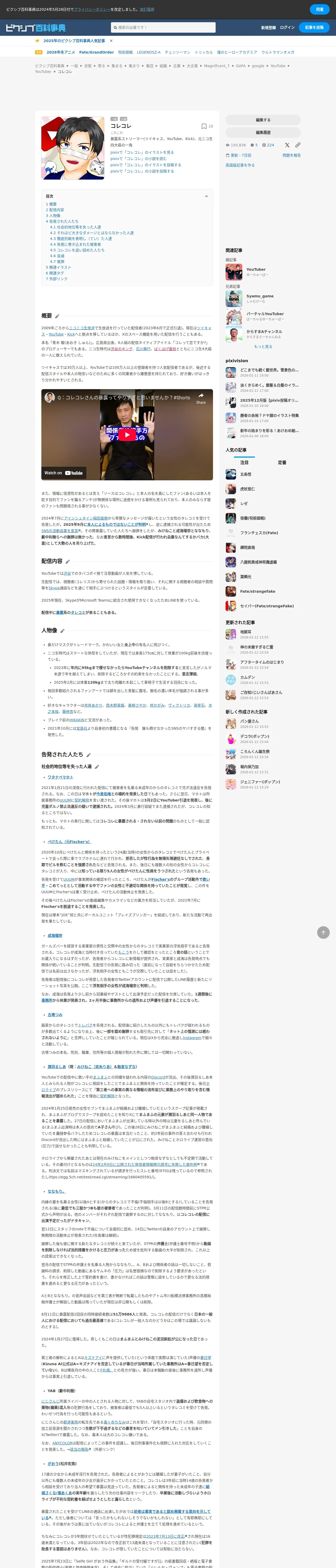Click 問題を報告 link
336x1568 pixels.
(292, 155)
